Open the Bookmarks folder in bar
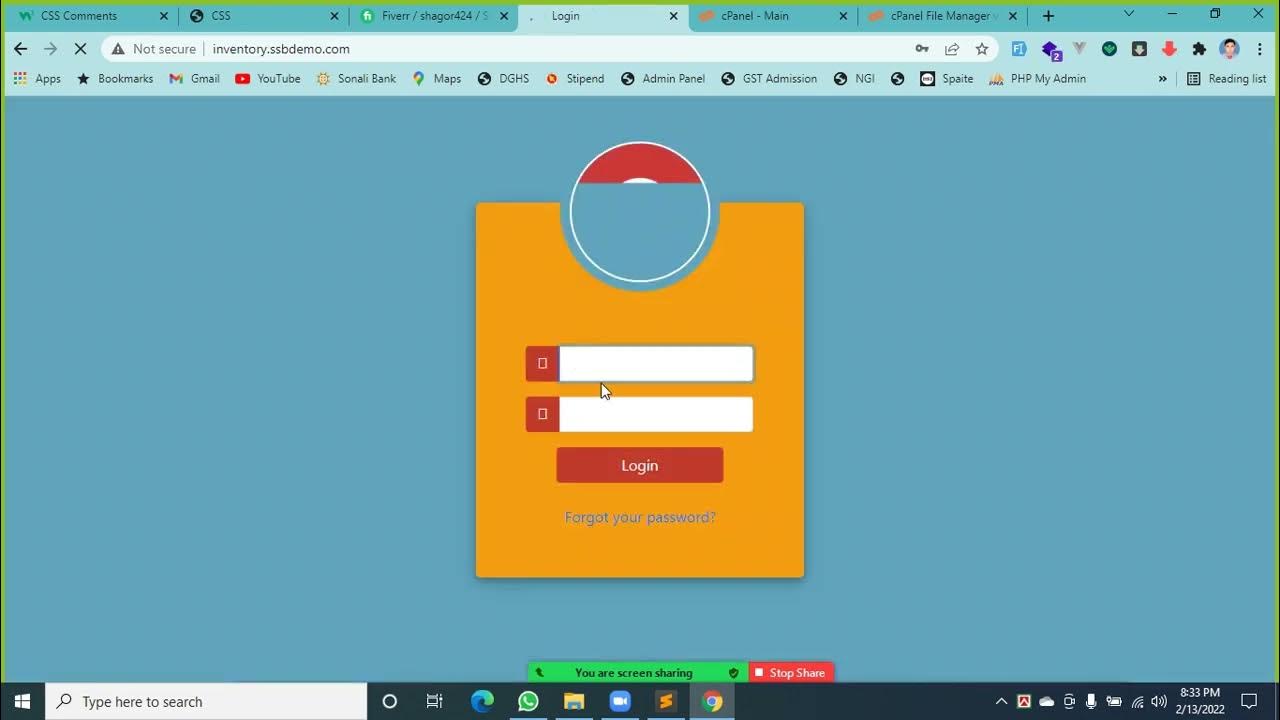 tap(115, 79)
